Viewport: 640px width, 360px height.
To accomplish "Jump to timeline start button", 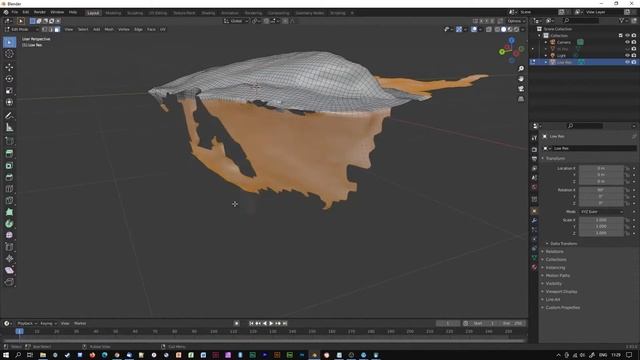I will click(x=251, y=323).
